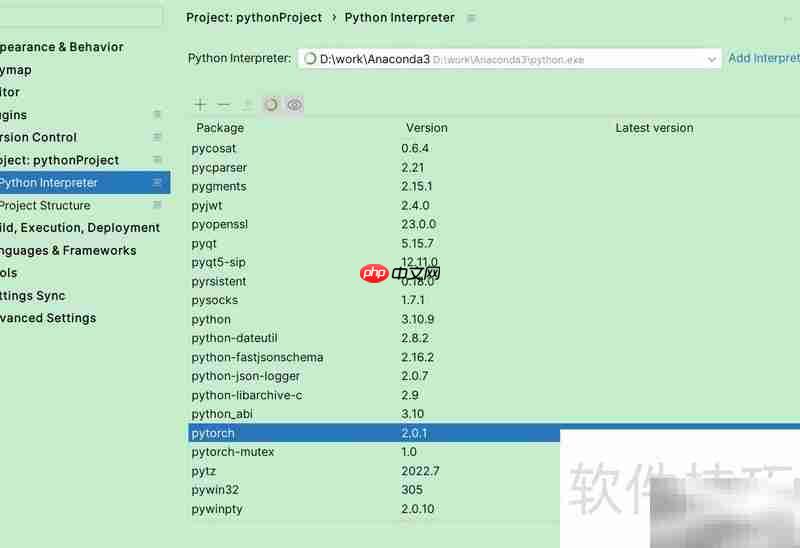Click the project-level icon beside Project: pythonProject
Screen dimensions: 800x548
157,160
